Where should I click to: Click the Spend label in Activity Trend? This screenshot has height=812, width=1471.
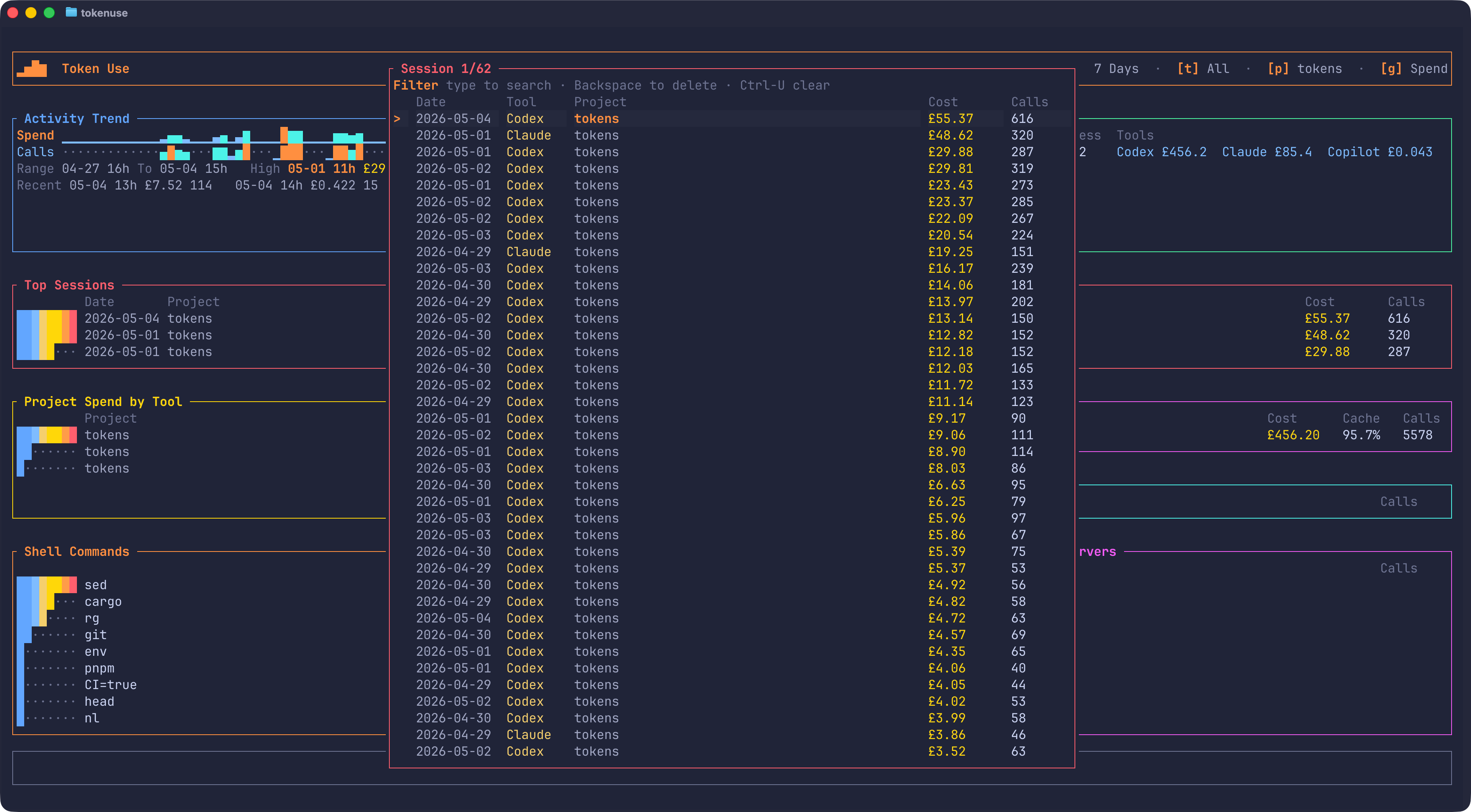click(35, 135)
